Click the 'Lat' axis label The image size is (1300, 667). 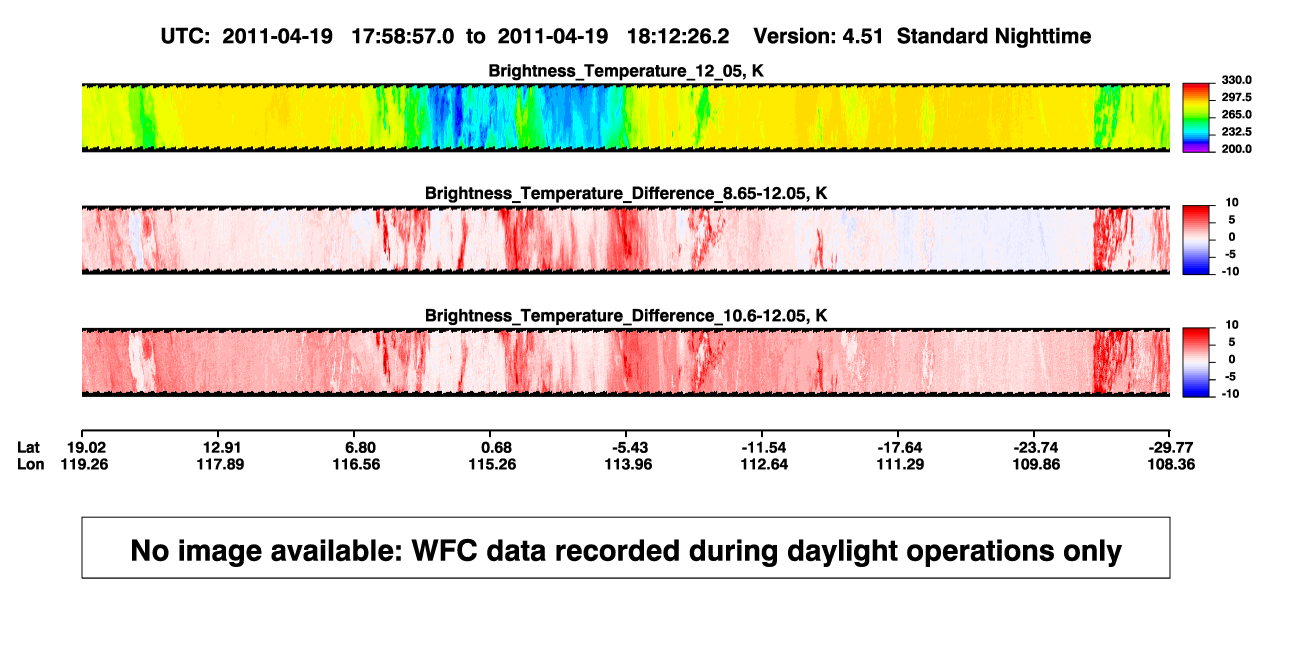point(29,447)
